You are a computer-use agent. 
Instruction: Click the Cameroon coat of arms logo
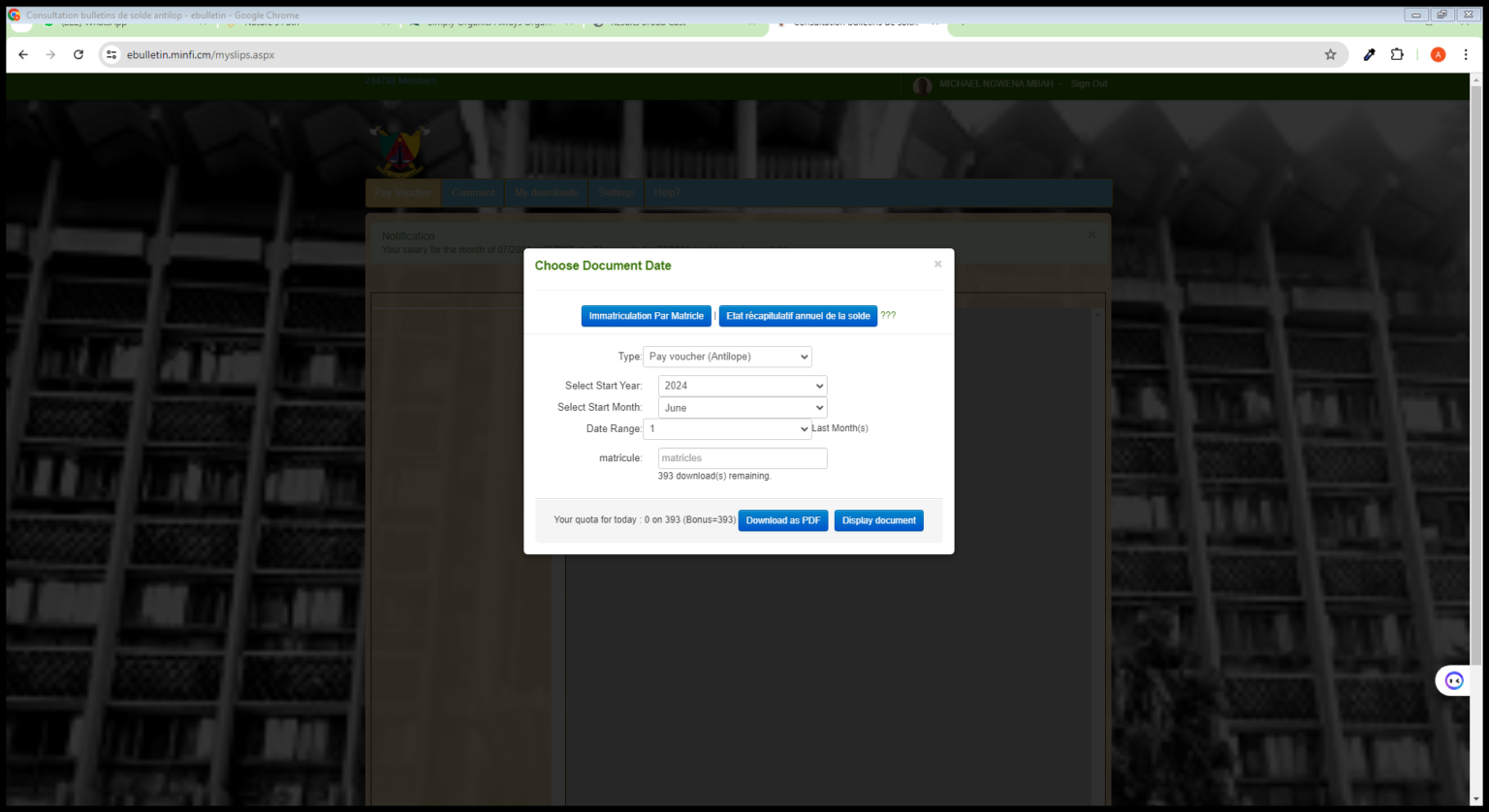click(x=400, y=145)
